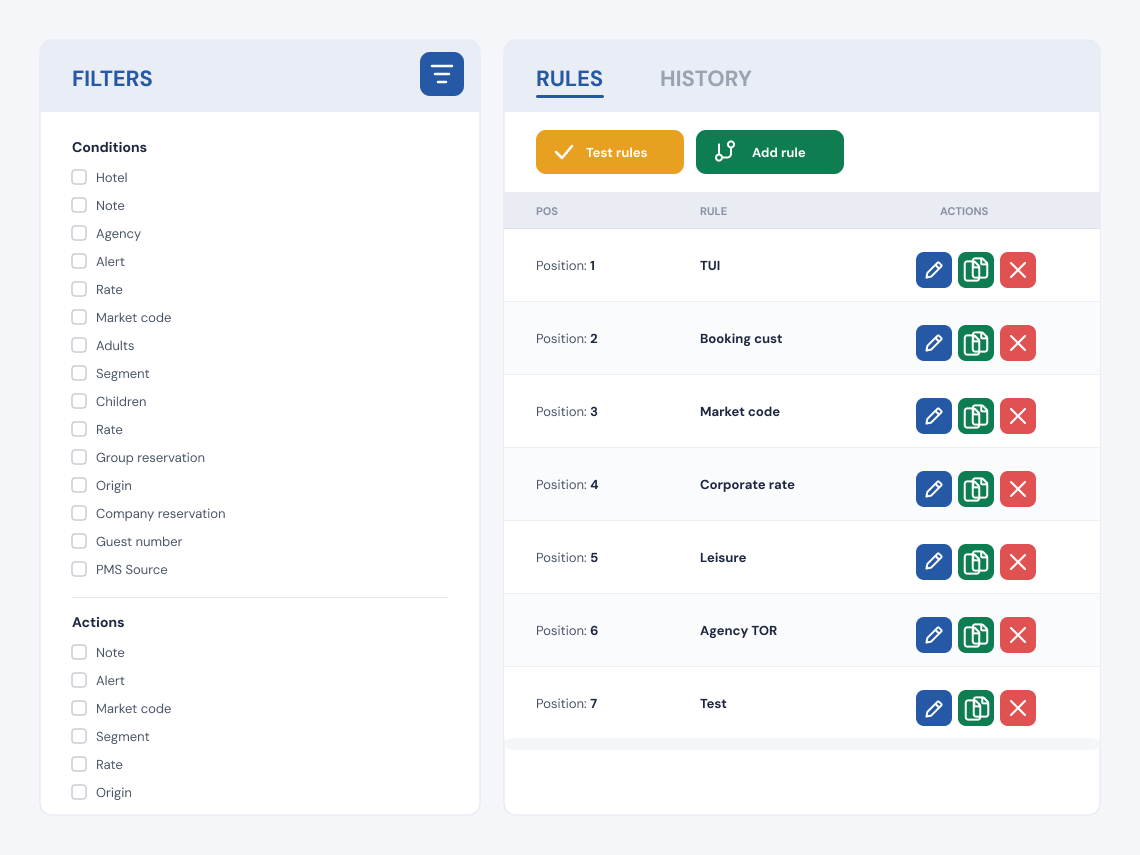The height and width of the screenshot is (855, 1140).
Task: Check Origin under Actions
Action: [79, 792]
